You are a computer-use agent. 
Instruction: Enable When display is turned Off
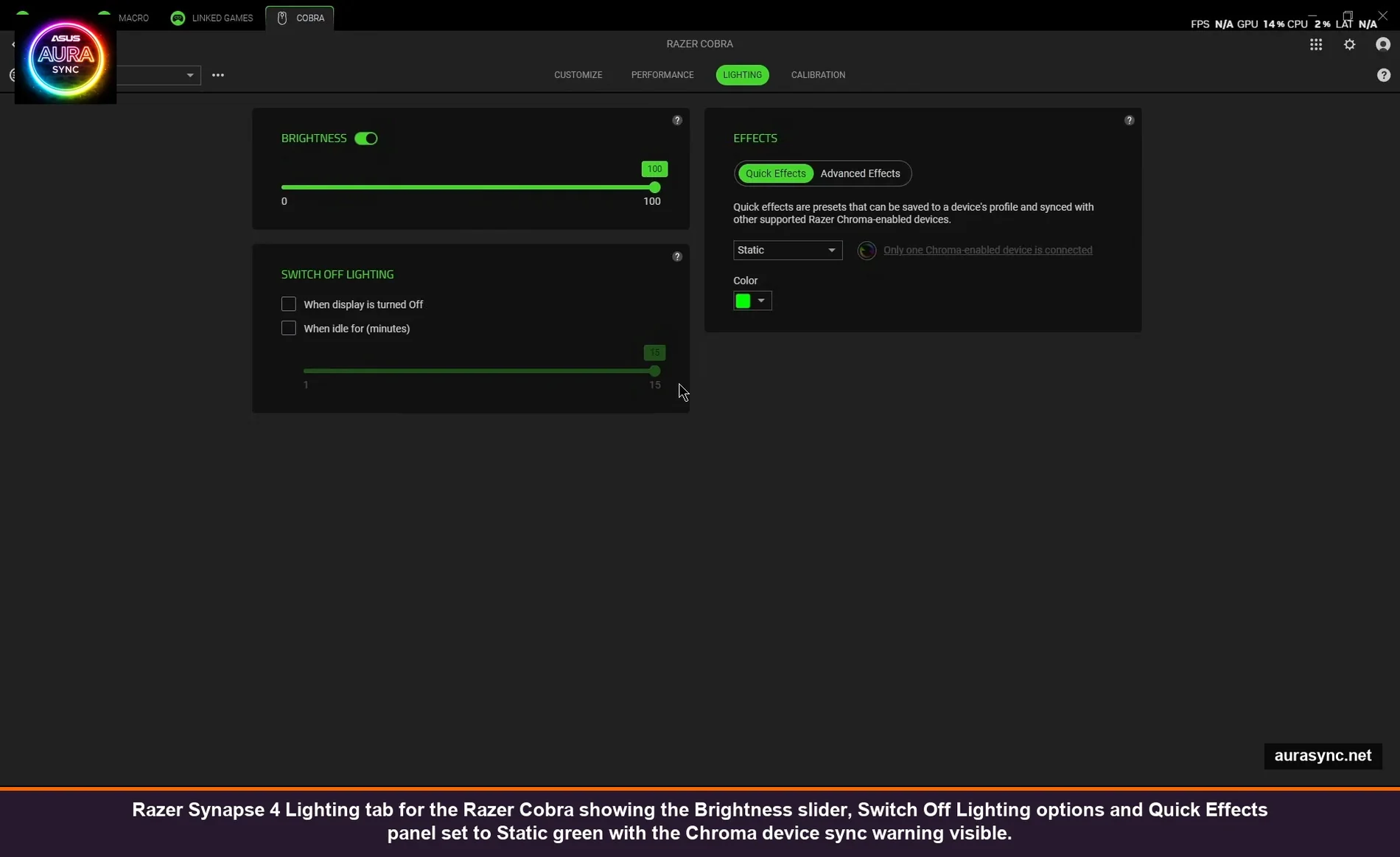[x=288, y=304]
